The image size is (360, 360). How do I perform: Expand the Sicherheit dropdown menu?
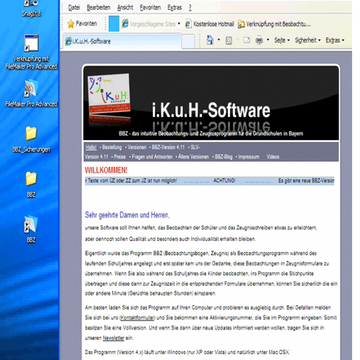coord(307,40)
